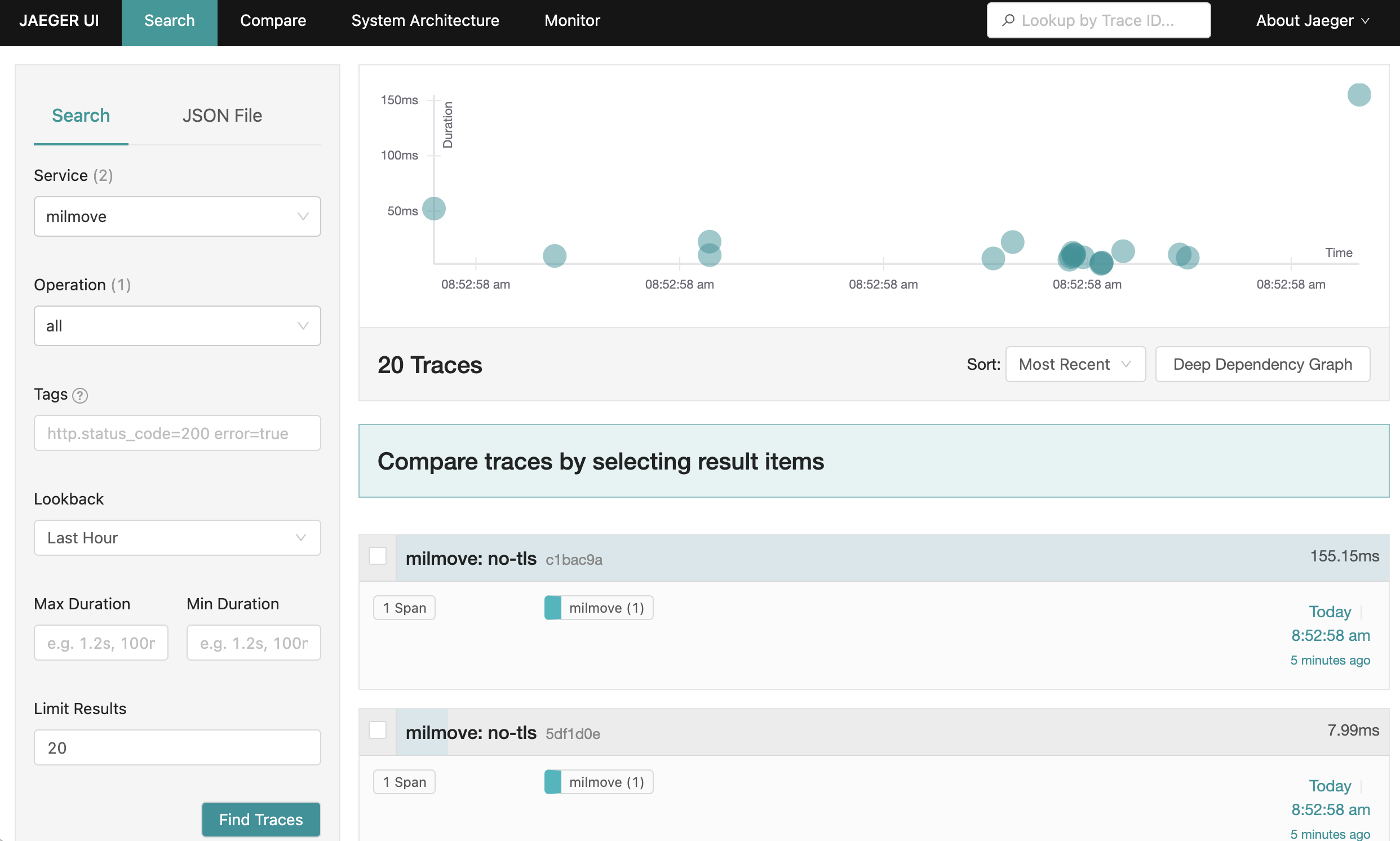Open the Service dropdown showing milmove

click(178, 216)
